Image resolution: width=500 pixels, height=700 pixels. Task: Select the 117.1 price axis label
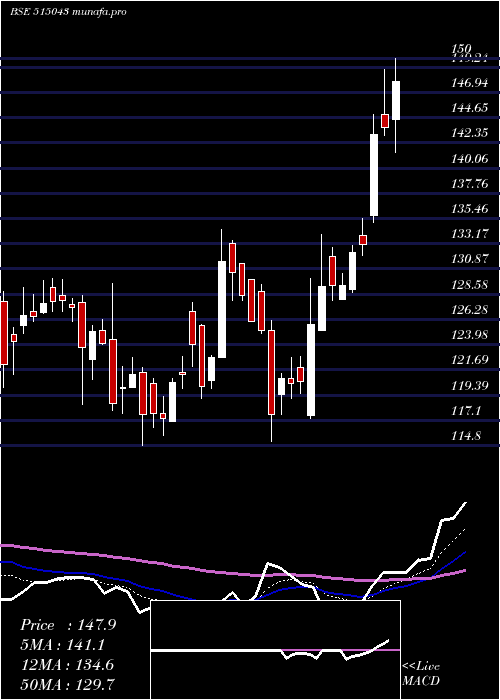(467, 410)
